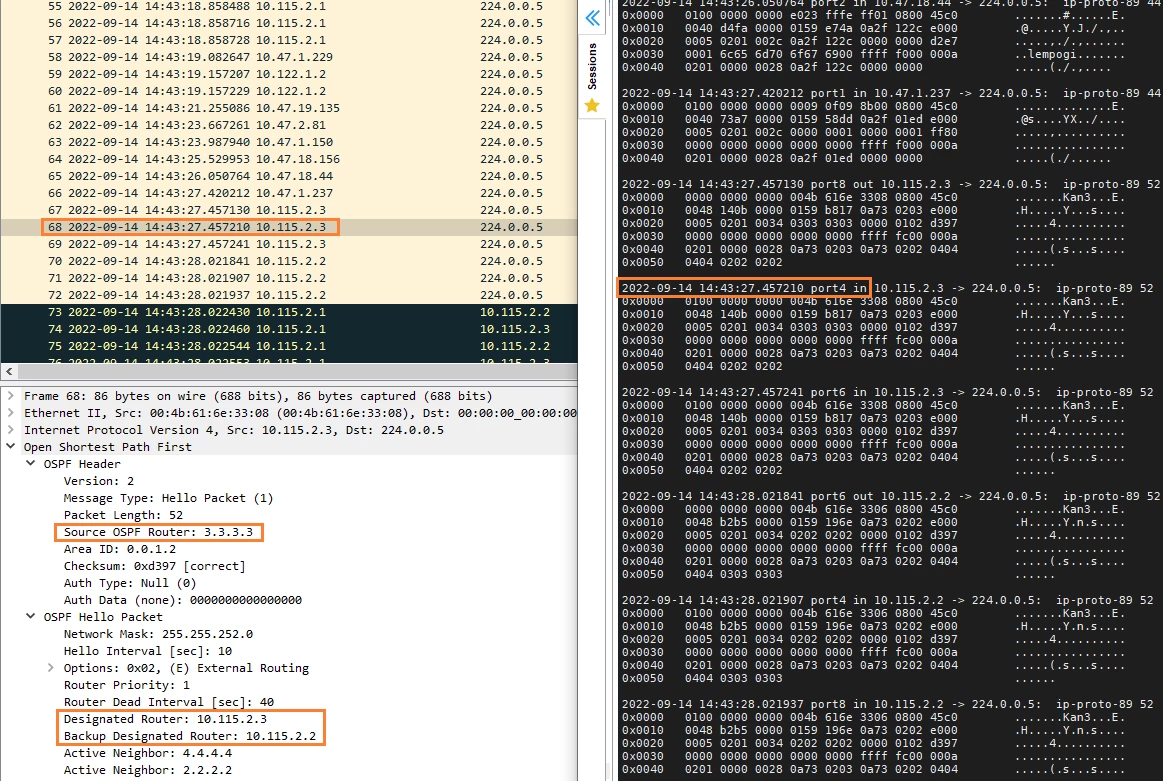Click terminal line port6 out 10.115.2.2
The width and height of the screenshot is (1163, 781).
891,496
